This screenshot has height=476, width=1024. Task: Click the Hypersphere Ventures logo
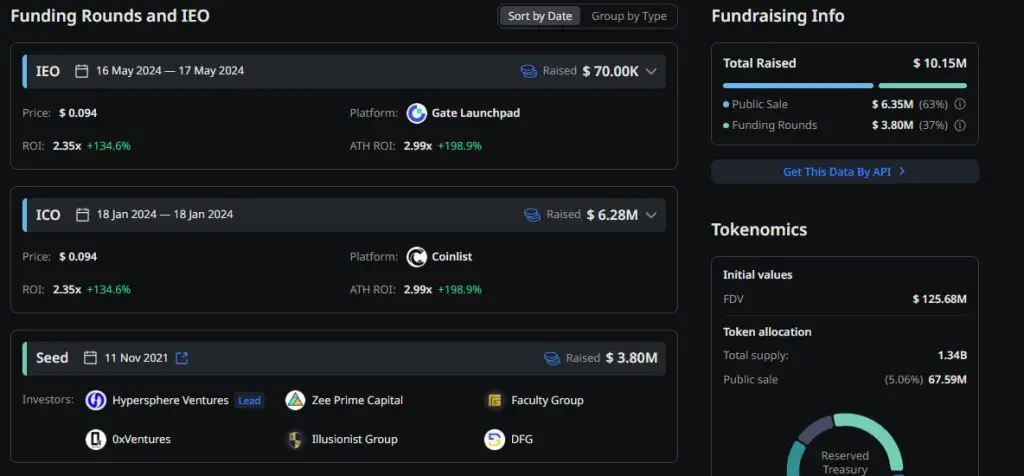point(96,401)
